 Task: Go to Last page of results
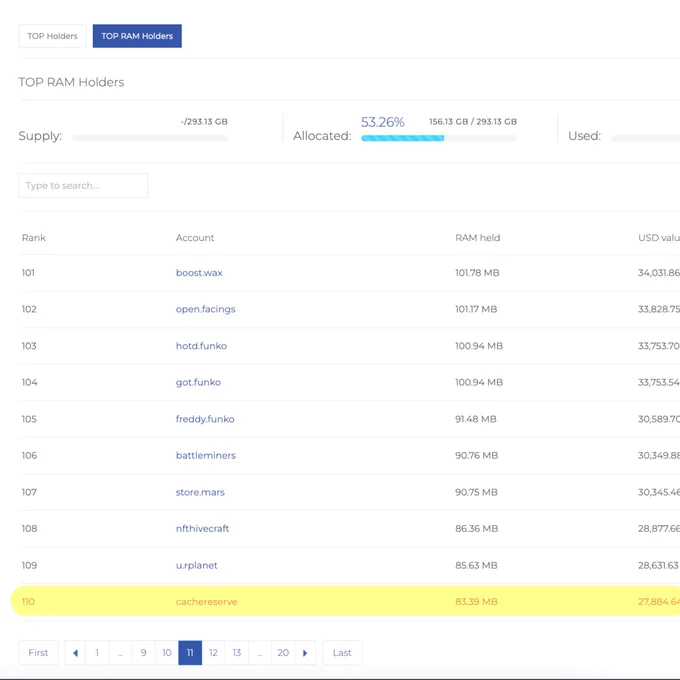tap(342, 653)
